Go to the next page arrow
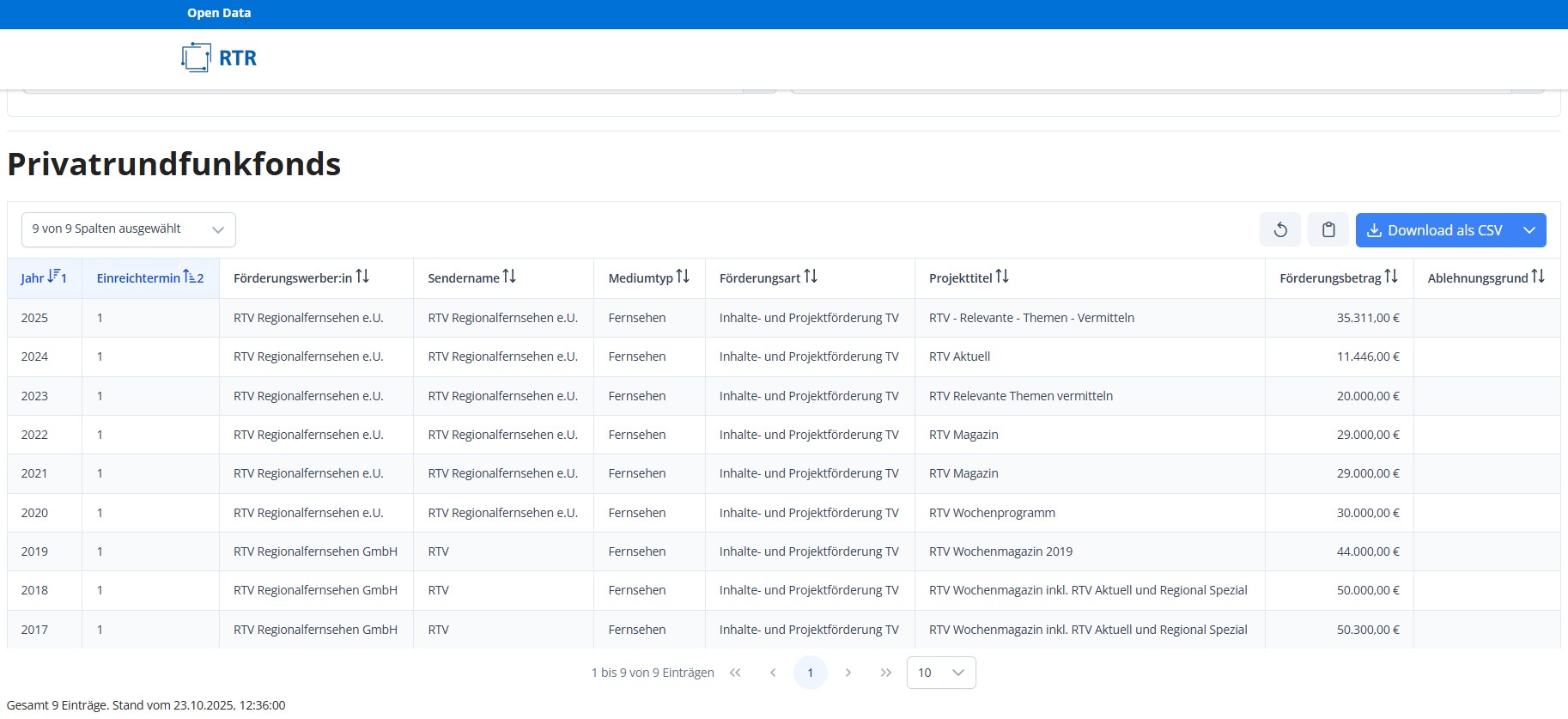Screen dimensions: 1568x719 coord(848,673)
